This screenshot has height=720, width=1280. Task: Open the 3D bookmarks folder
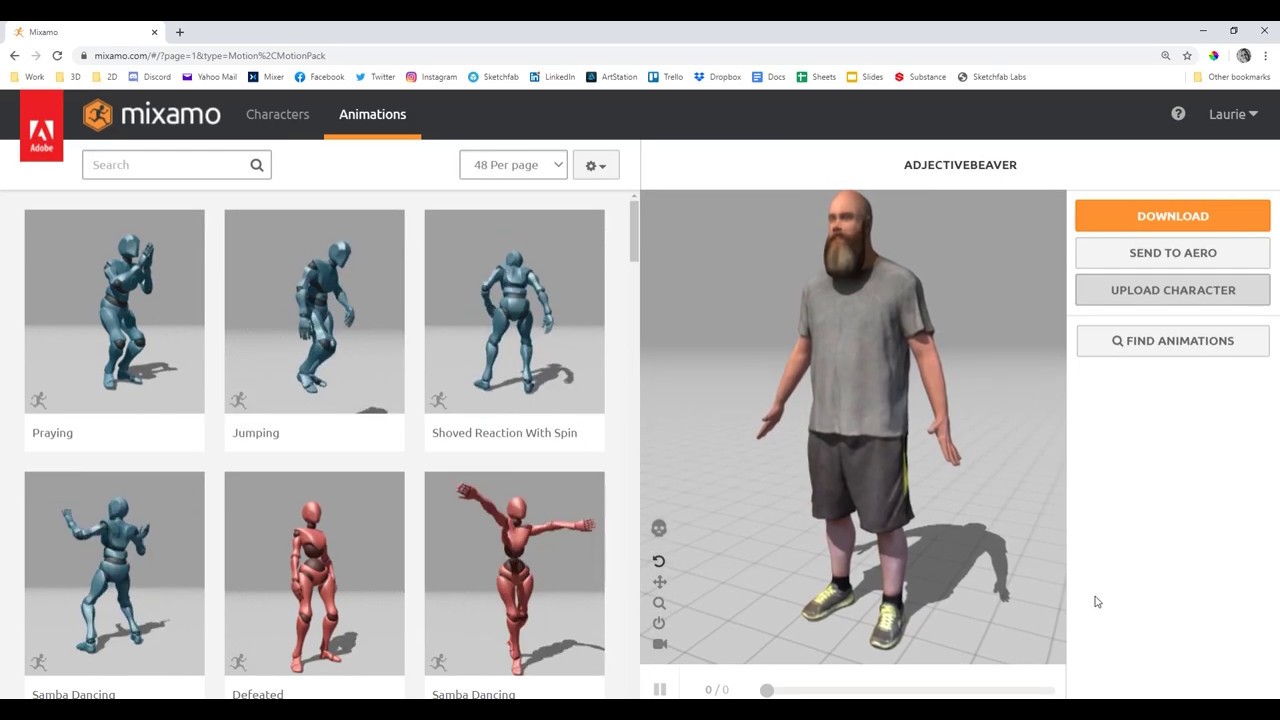coord(68,77)
